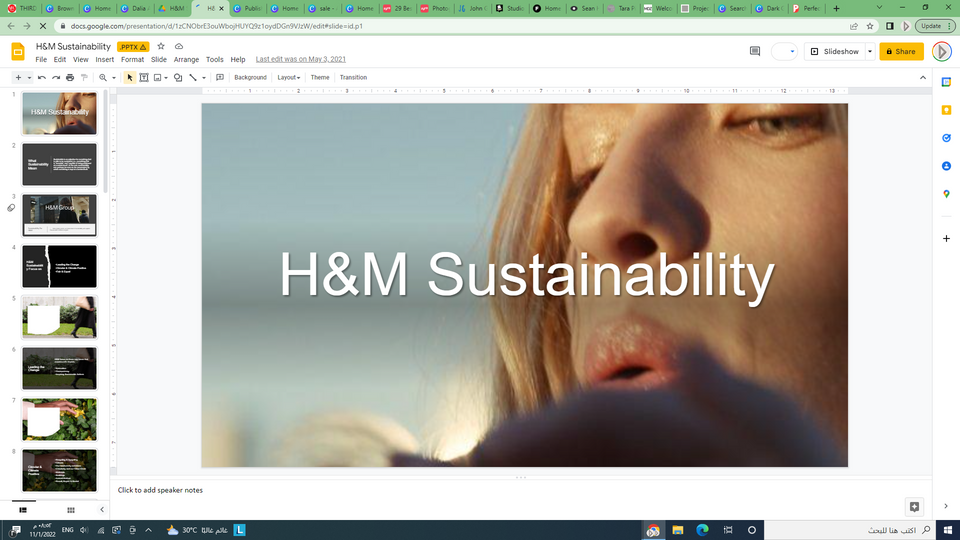
Task: Open Google Maps side panel
Action: pos(946,194)
